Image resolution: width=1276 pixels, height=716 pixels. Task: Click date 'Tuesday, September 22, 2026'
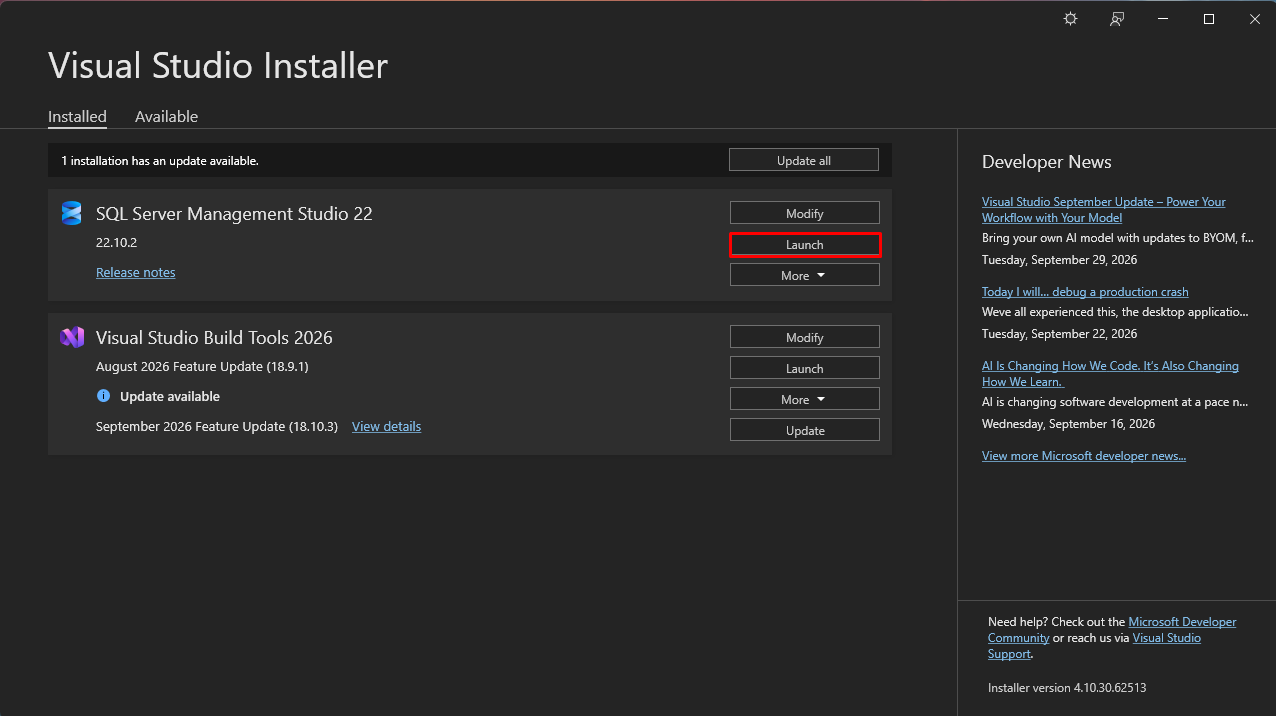1059,333
